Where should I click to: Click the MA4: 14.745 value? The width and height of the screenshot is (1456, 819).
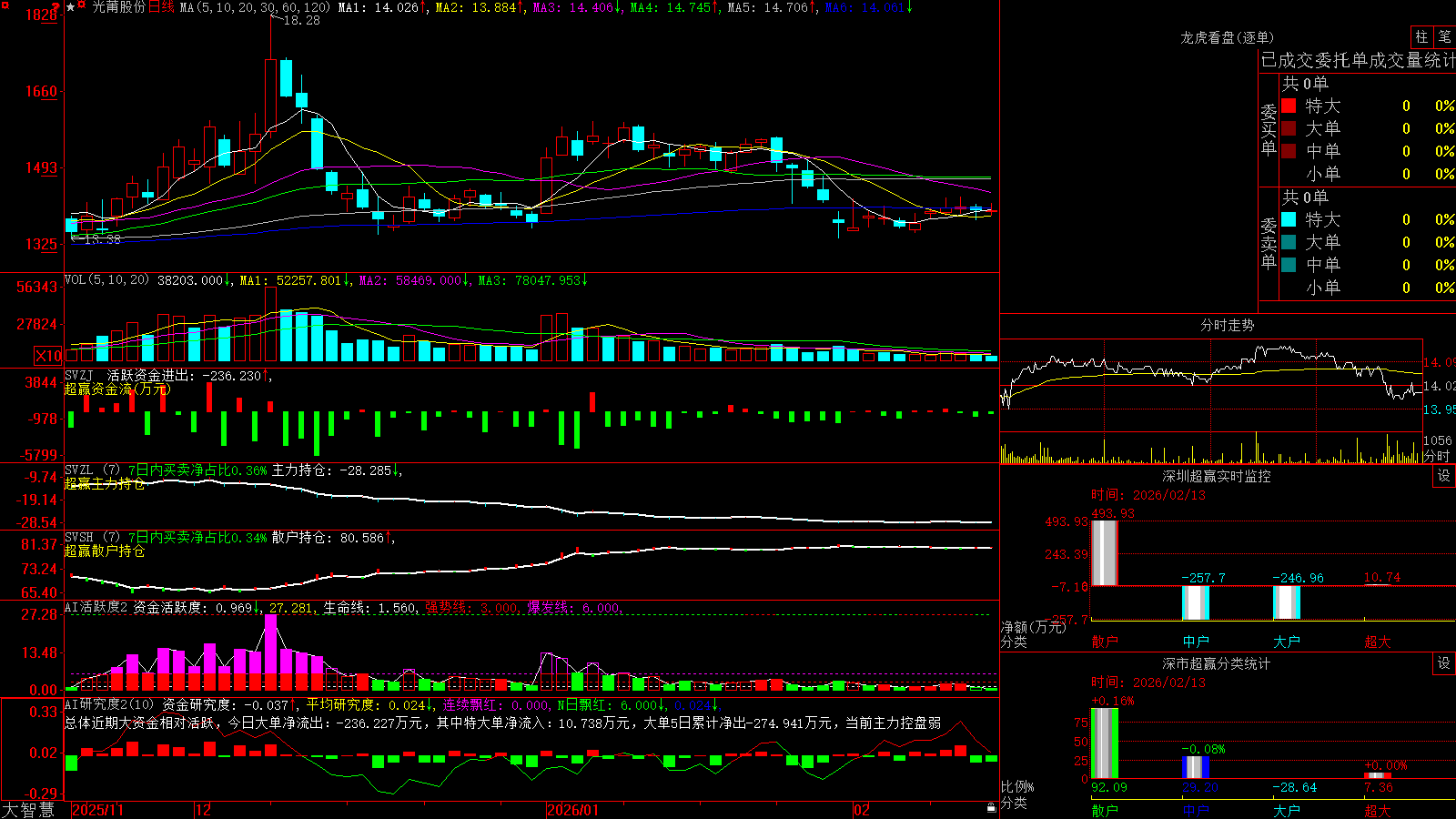673,7
